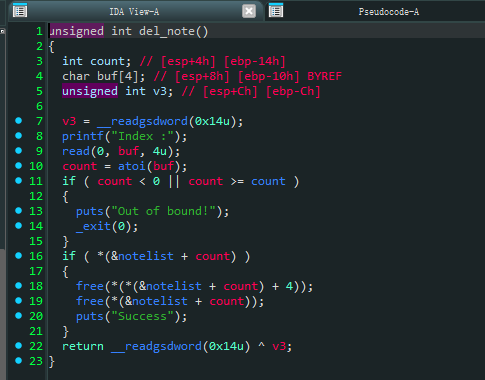This screenshot has width=485, height=380.
Task: Click the atoi call on line 10
Action: pos(132,166)
